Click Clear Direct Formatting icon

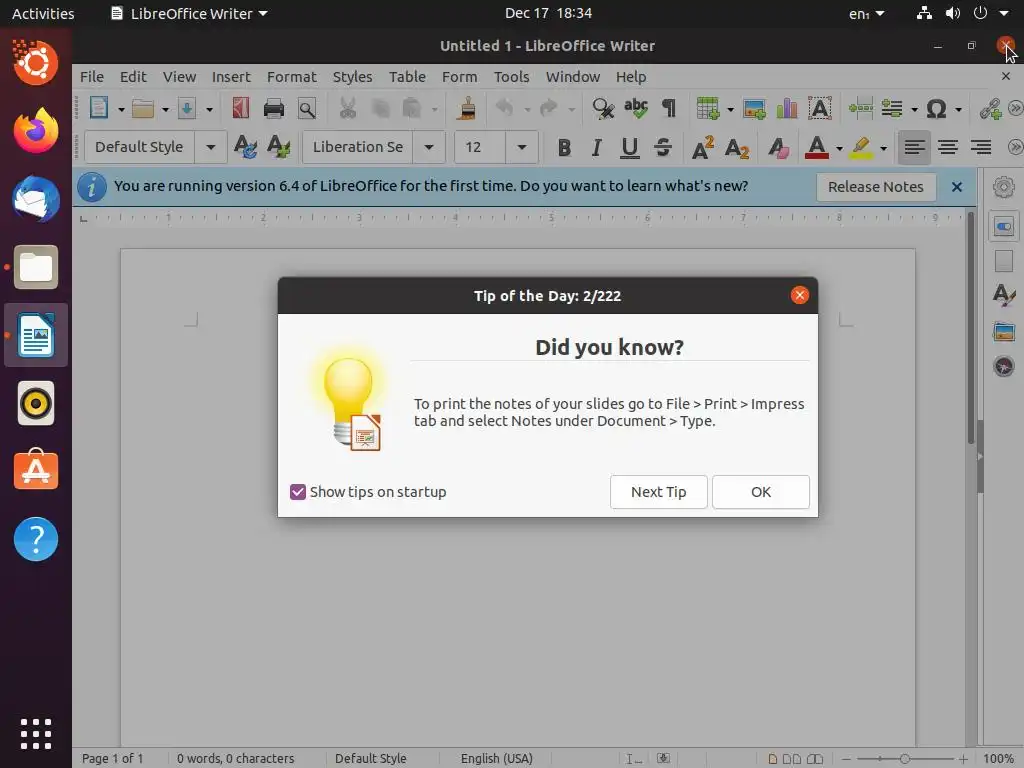(778, 148)
